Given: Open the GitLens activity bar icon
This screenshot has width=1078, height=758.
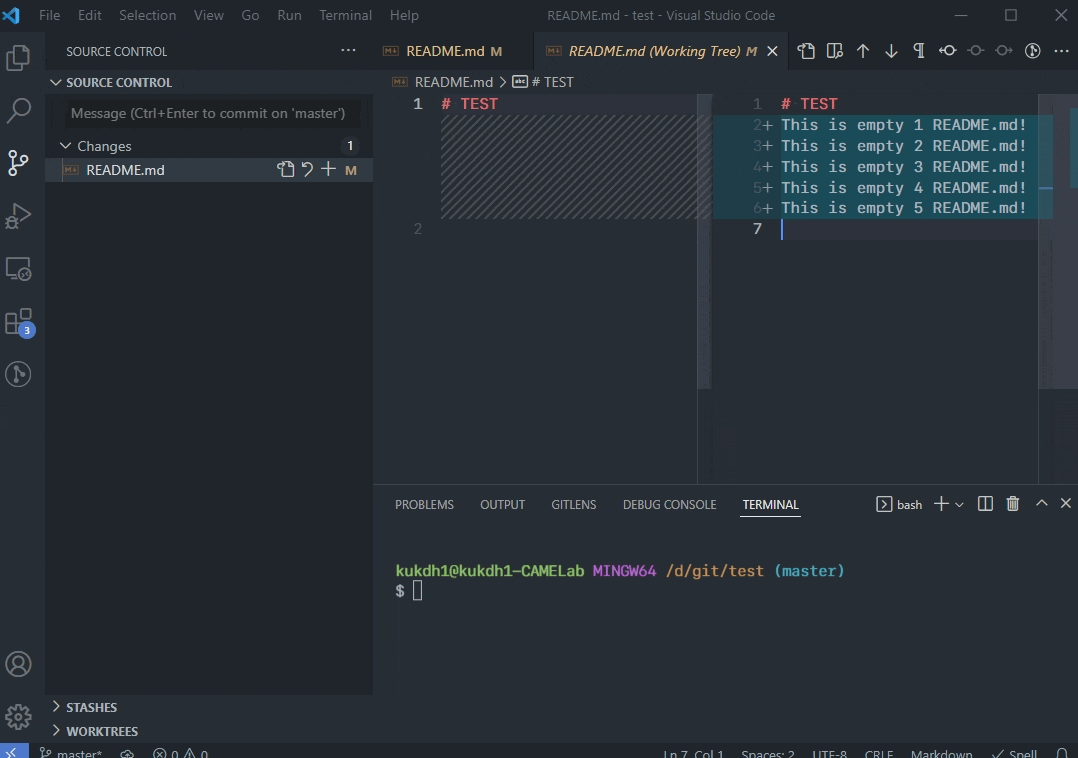Looking at the screenshot, I should pos(19,374).
